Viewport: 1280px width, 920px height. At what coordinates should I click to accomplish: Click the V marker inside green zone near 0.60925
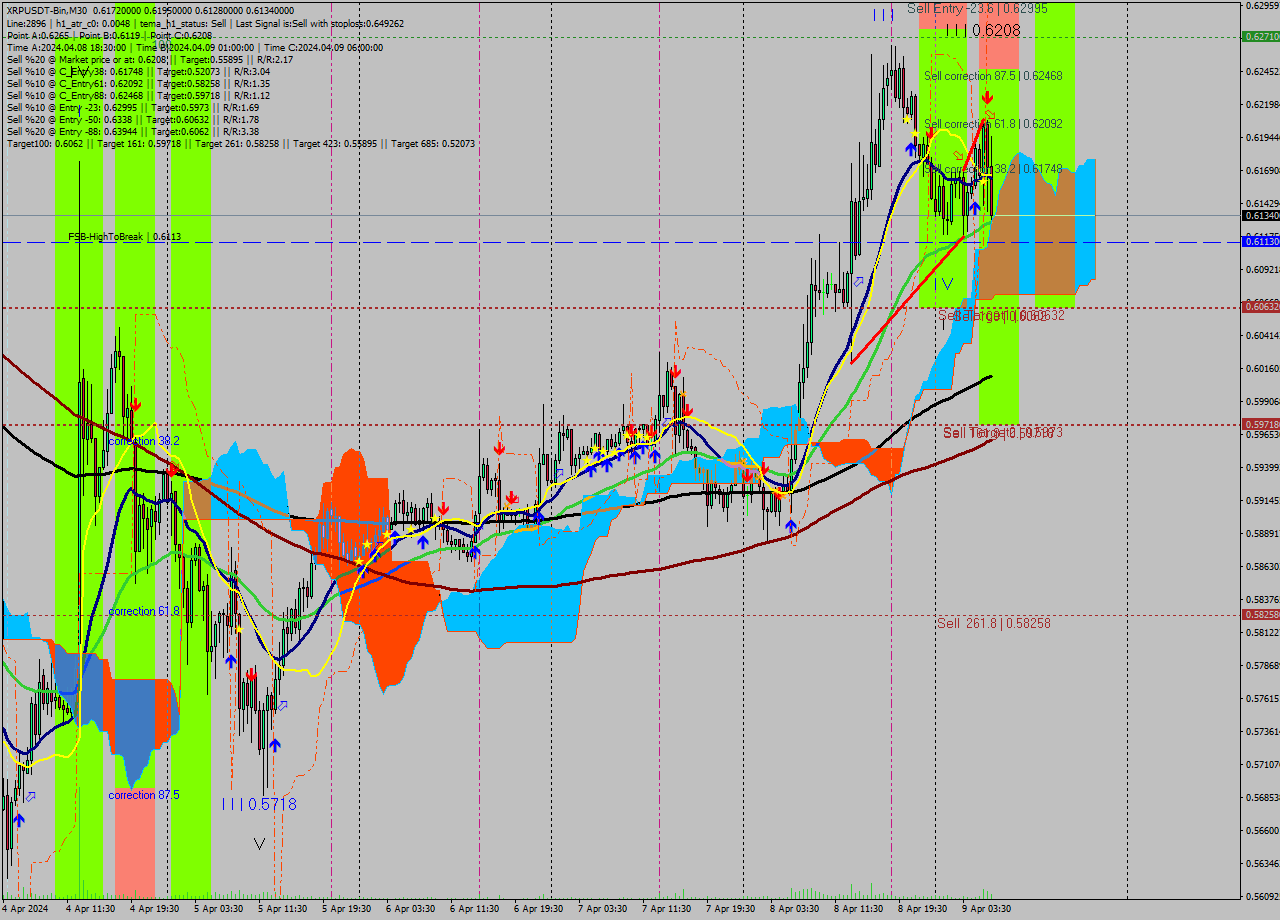pyautogui.click(x=946, y=283)
